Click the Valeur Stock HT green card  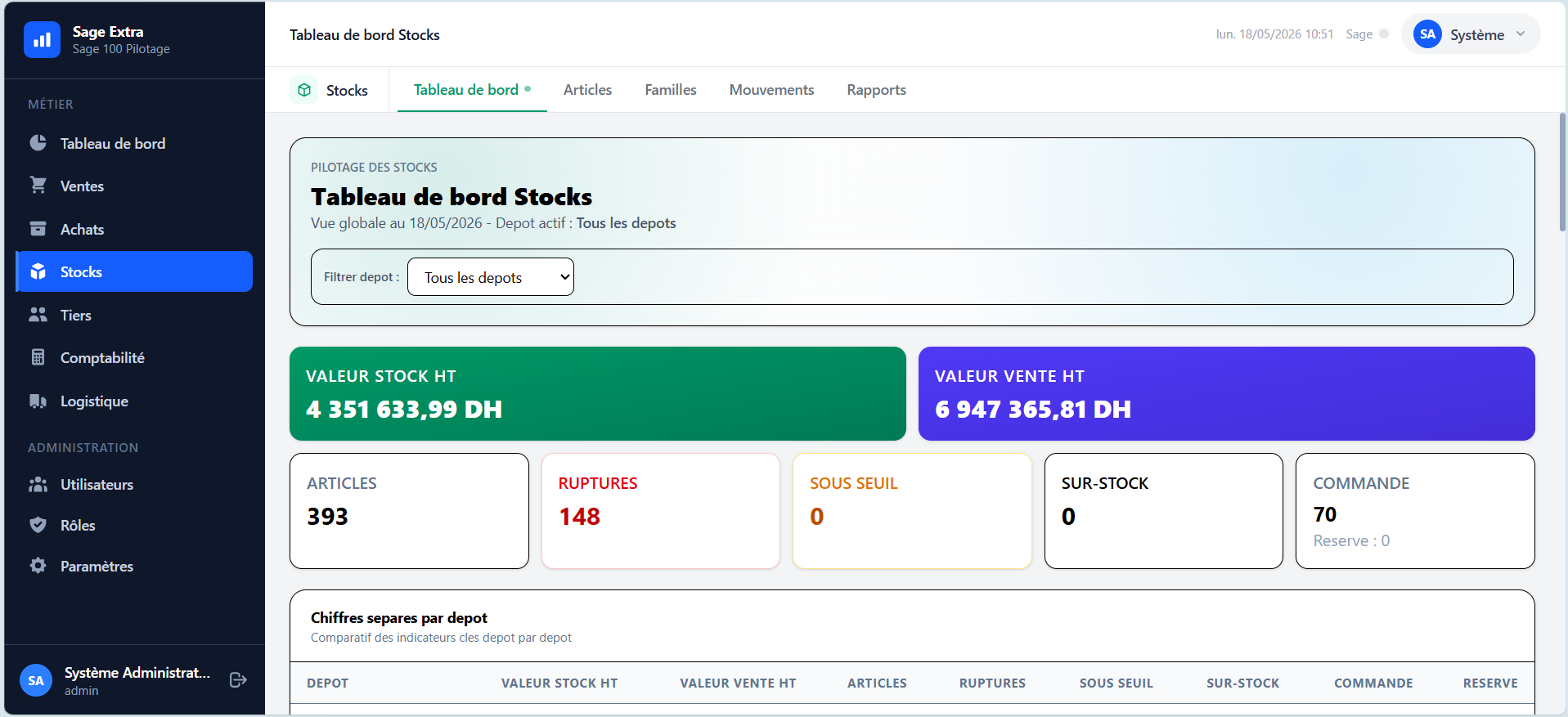(598, 393)
